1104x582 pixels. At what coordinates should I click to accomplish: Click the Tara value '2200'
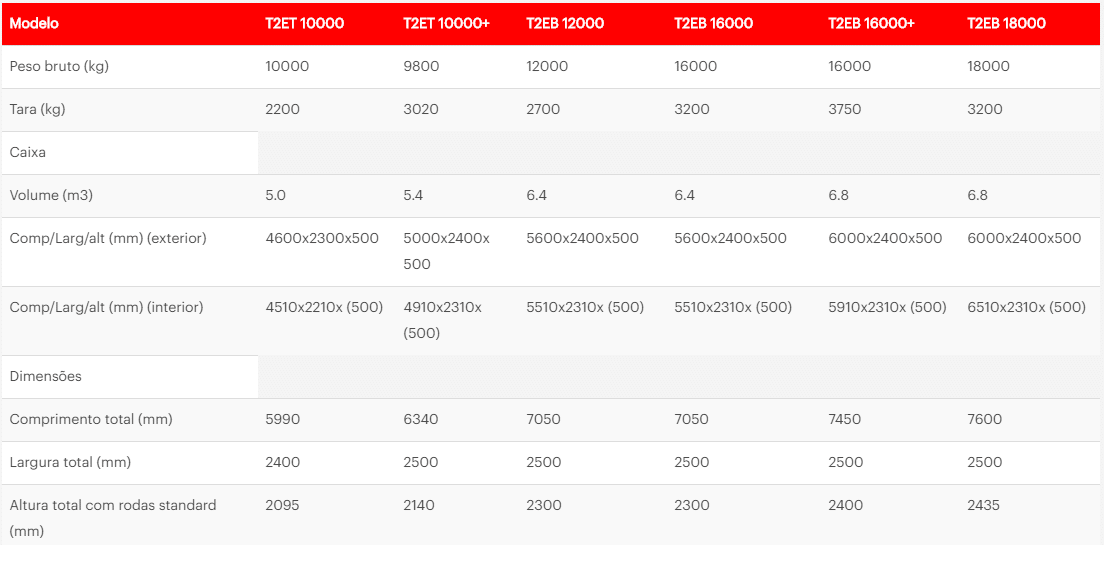[x=282, y=109]
